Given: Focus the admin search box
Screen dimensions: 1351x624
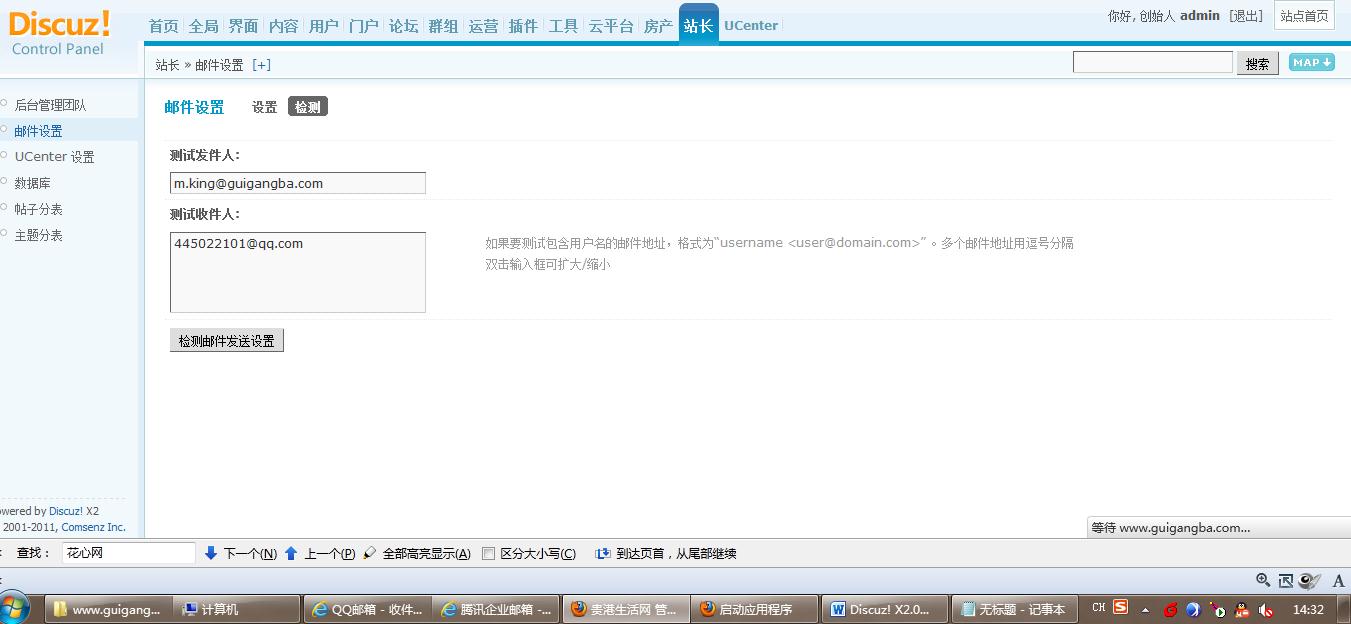Looking at the screenshot, I should (1153, 62).
